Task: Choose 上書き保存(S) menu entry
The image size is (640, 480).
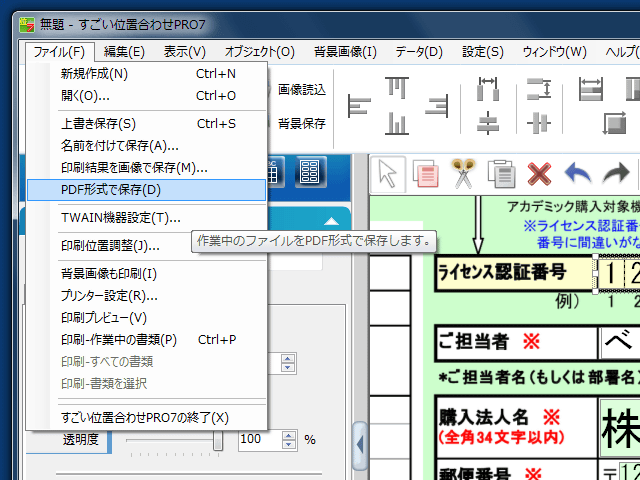Action: coord(147,124)
